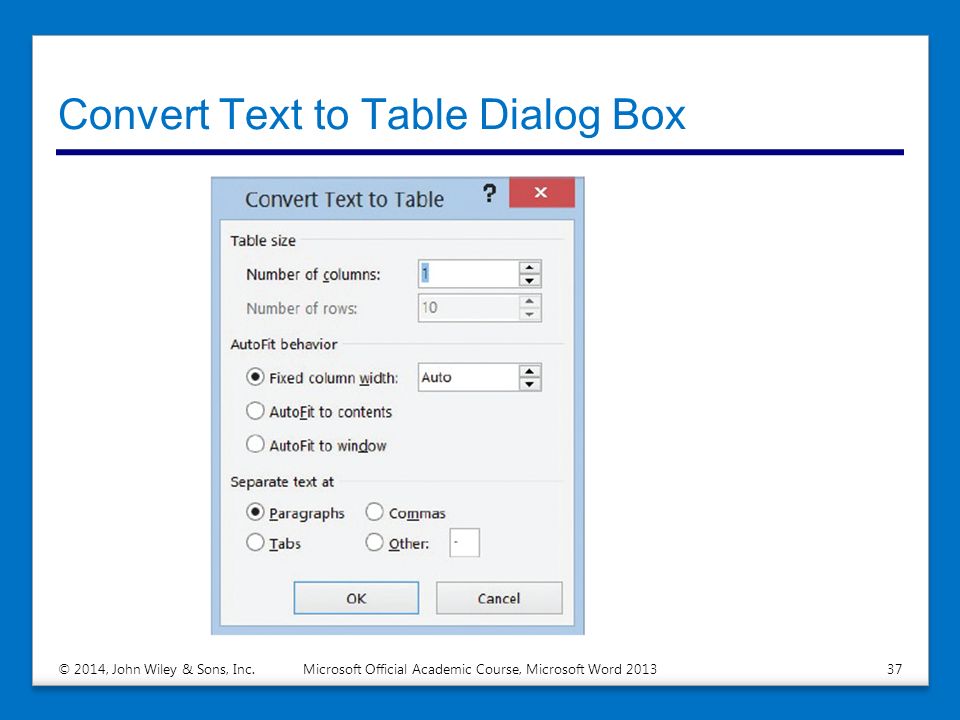Decrease Number of columns with down arrow
Viewport: 960px width, 720px height.
coord(530,281)
